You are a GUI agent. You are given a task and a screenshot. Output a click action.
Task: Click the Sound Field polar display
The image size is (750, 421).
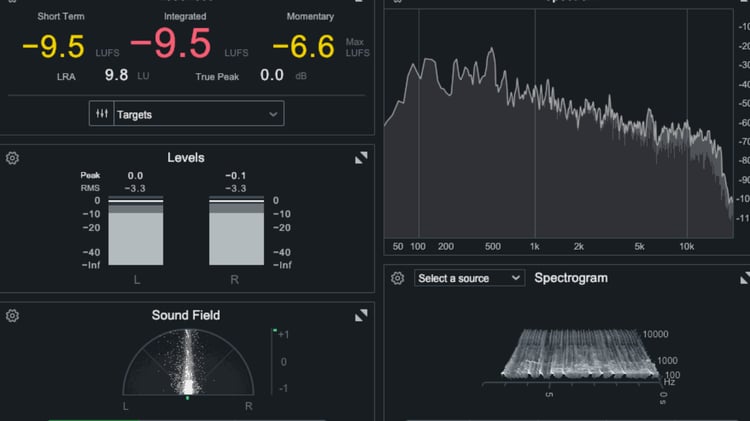tap(188, 362)
